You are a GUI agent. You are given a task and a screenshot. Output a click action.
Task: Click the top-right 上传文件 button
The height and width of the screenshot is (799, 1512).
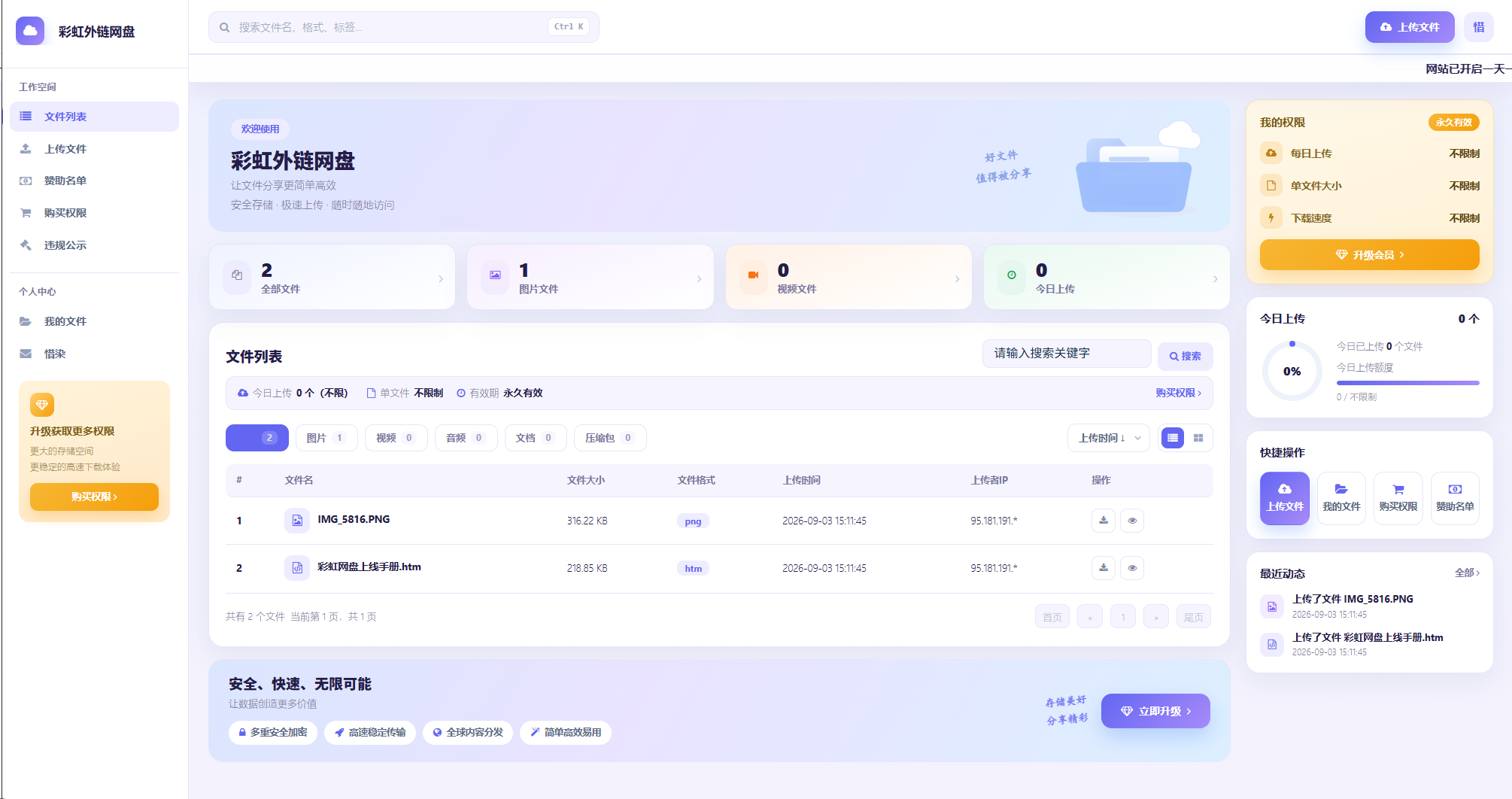[1410, 27]
